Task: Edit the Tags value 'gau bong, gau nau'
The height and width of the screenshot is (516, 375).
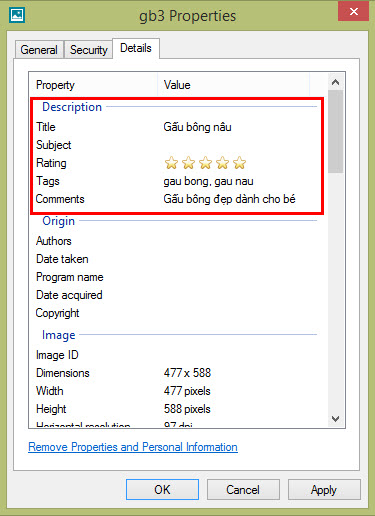Action: click(208, 181)
